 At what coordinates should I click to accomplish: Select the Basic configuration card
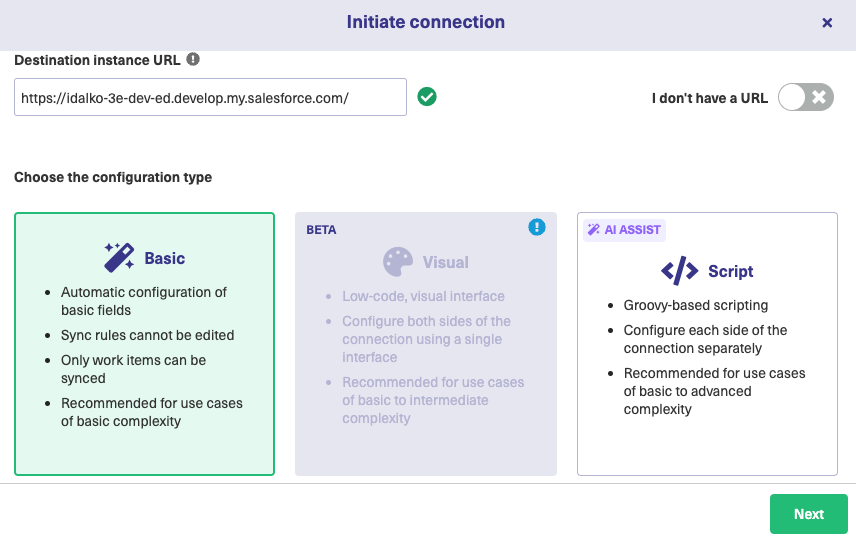[144, 344]
